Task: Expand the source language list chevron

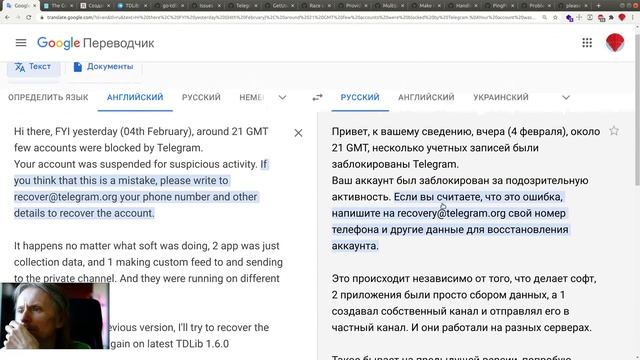Action: tap(282, 98)
